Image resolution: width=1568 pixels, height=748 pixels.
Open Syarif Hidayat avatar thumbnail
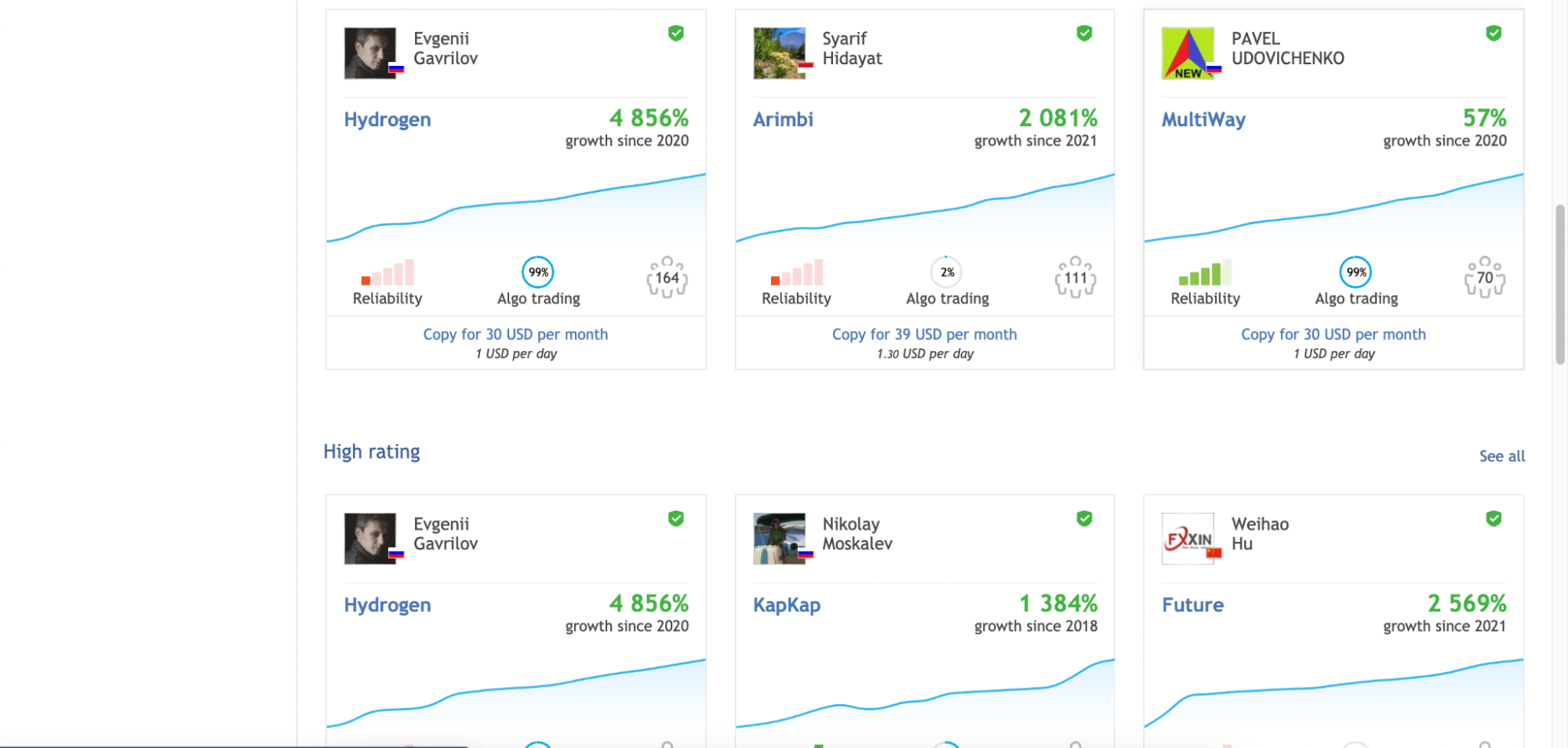(x=780, y=53)
